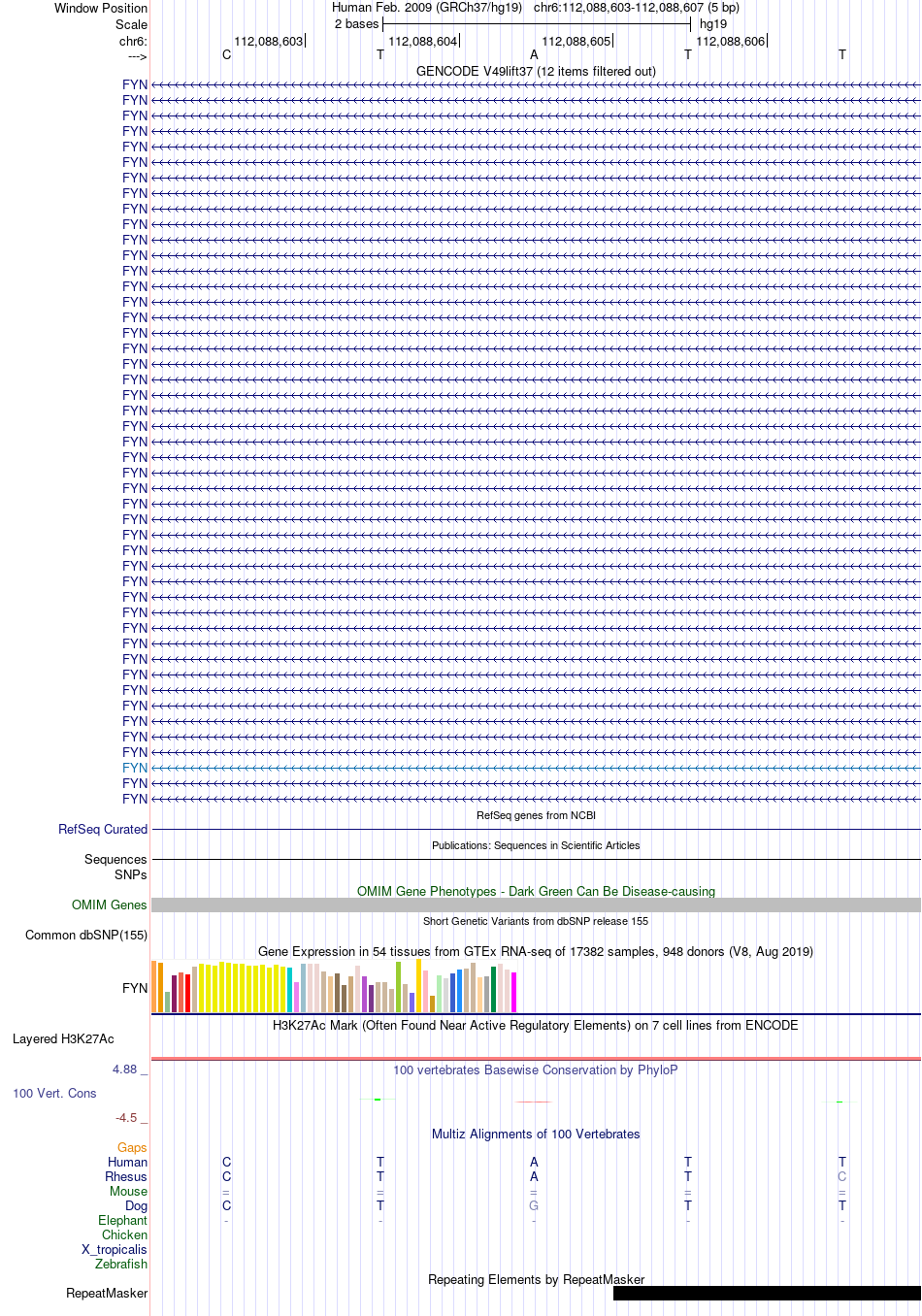Click the Human alignment row label
Screen dimensions: 922x1316
click(128, 1163)
